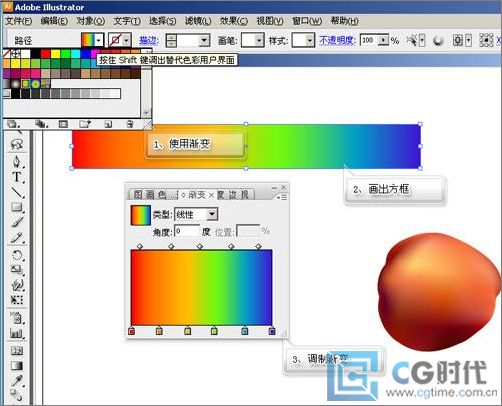Open the gradient panel options menu
Image resolution: width=502 pixels, height=406 pixels.
tap(282, 197)
